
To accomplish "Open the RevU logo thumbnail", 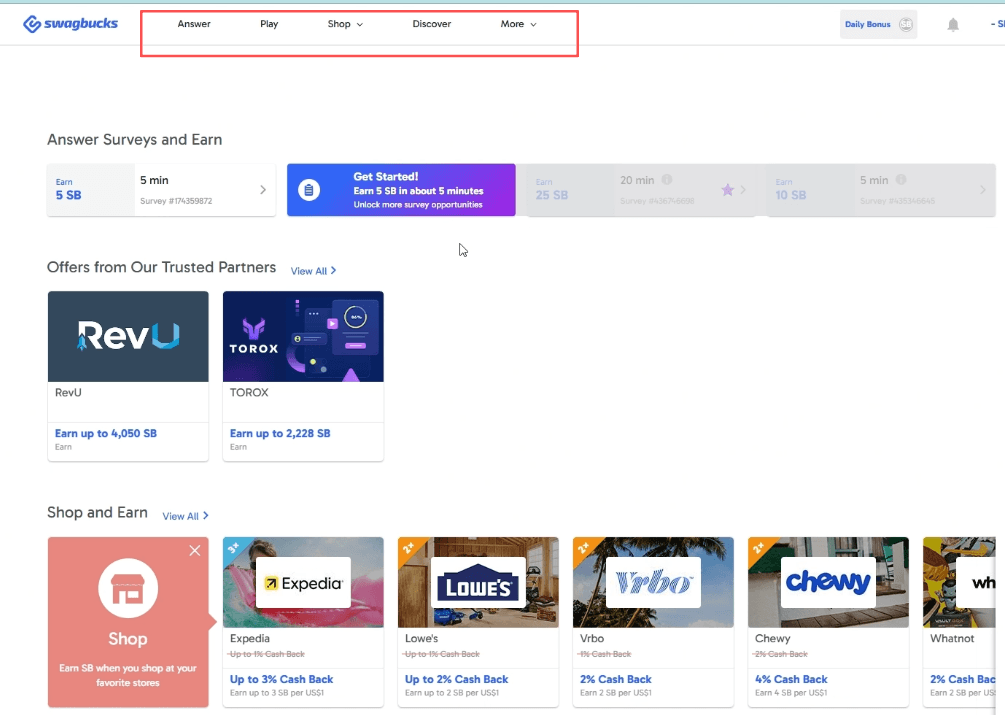I will pos(128,336).
